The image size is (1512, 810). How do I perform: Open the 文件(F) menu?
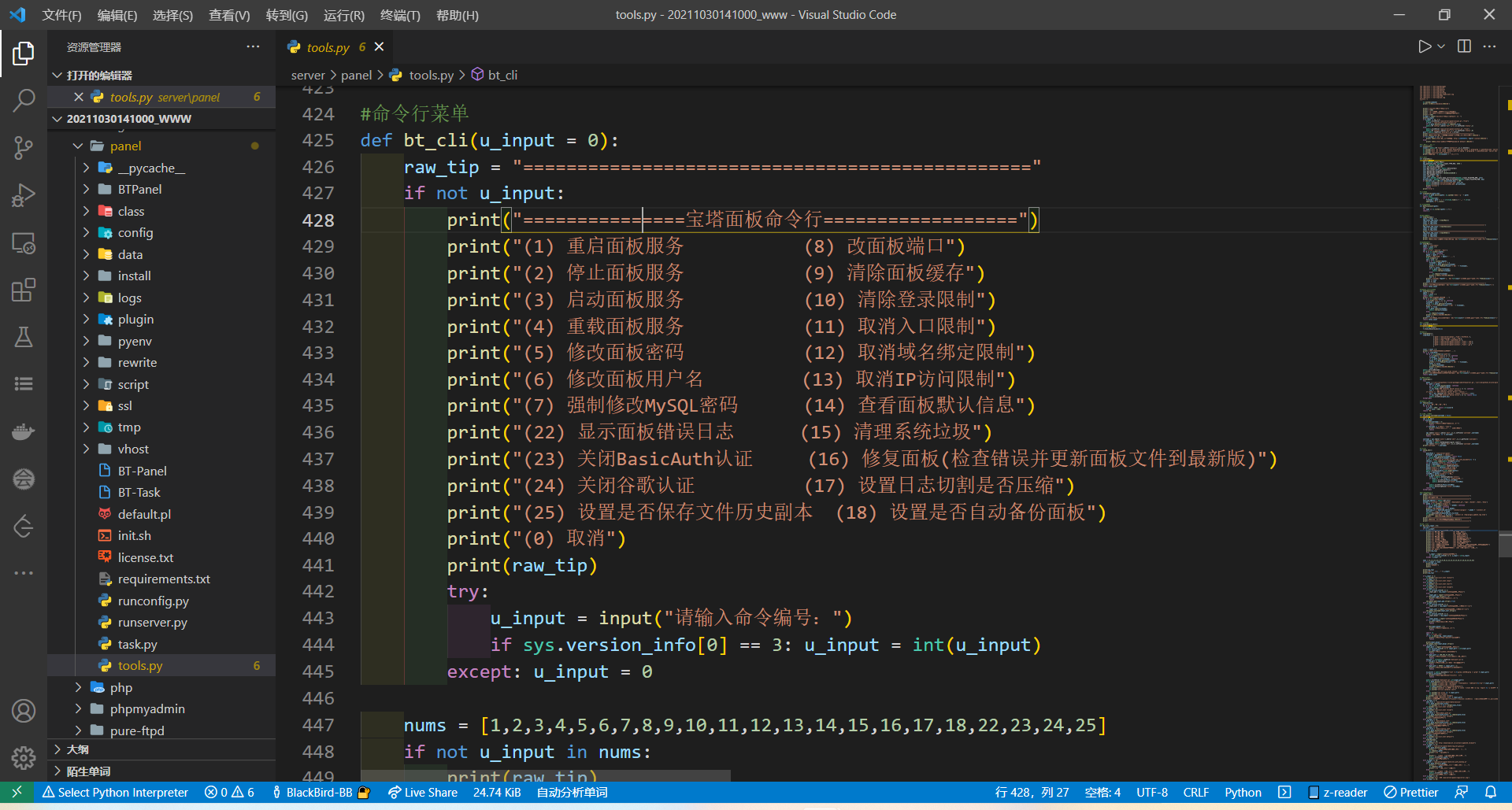point(61,15)
